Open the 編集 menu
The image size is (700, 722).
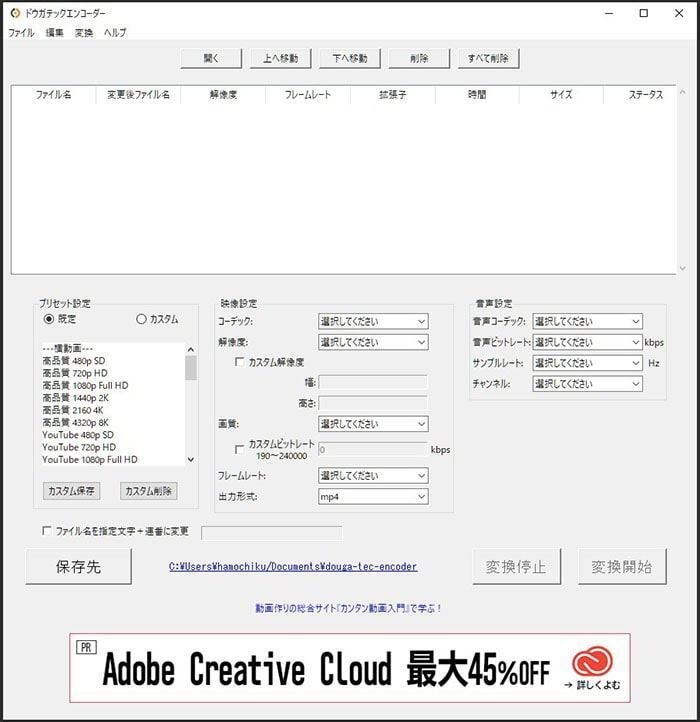(x=54, y=33)
